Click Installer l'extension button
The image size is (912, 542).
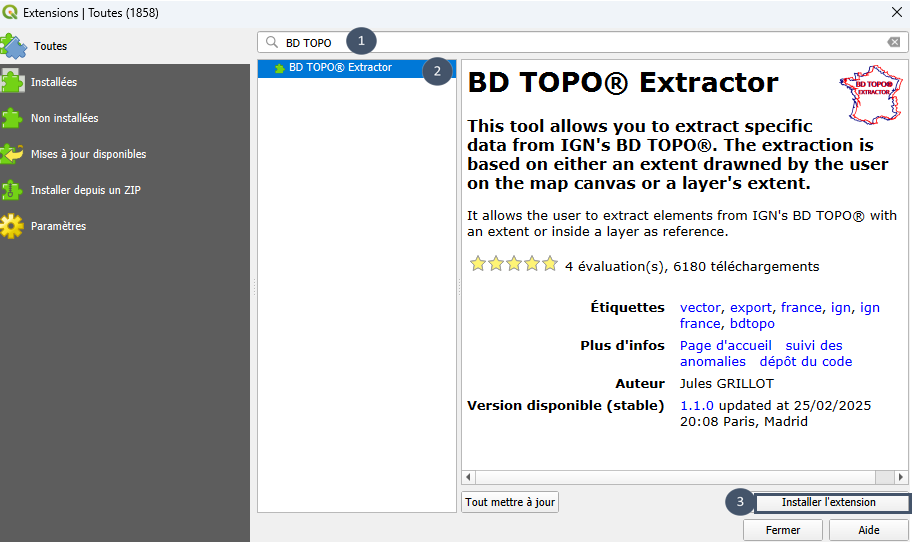click(x=832, y=502)
